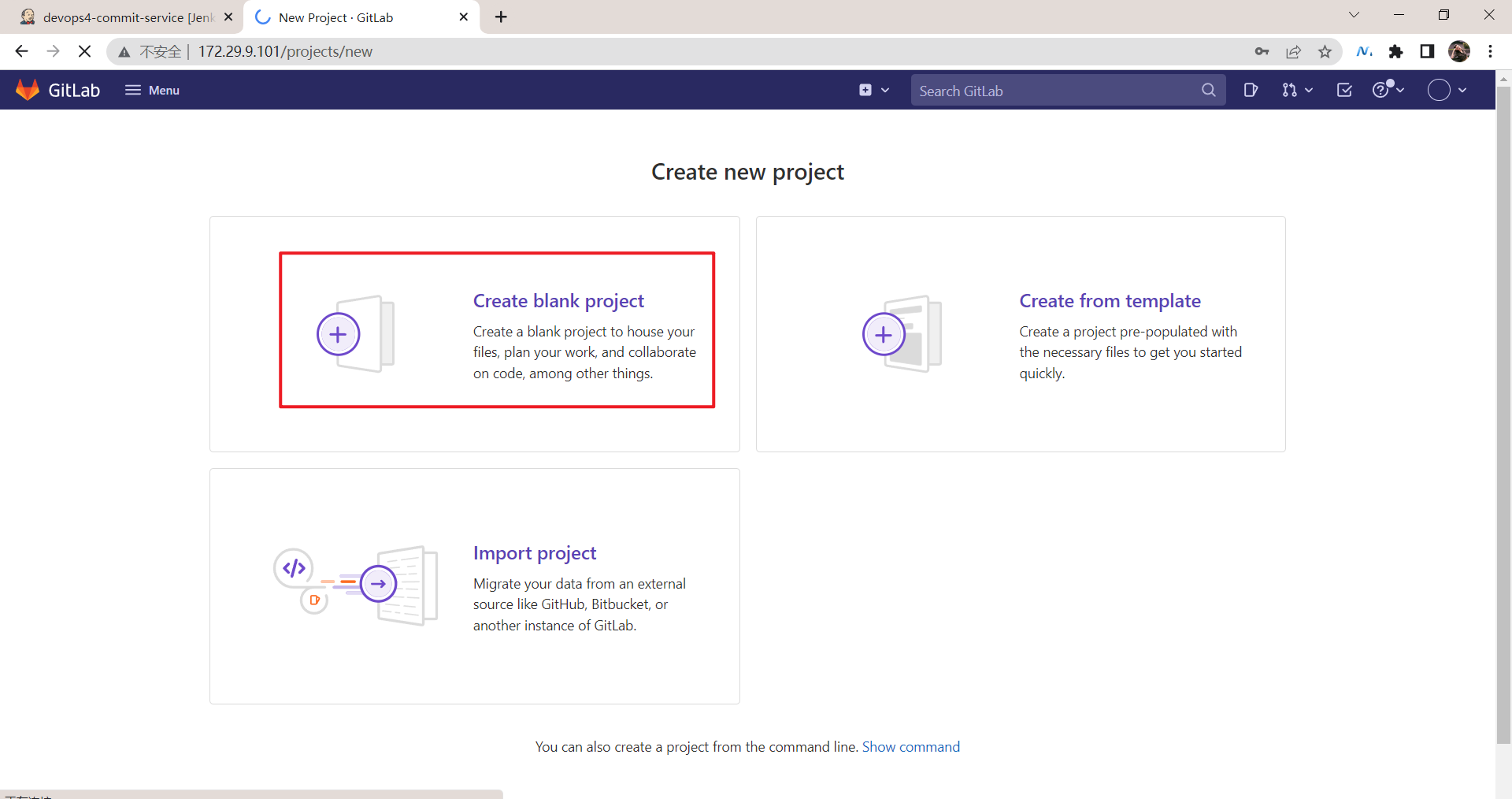
Task: Expand the merge requests dropdown arrow
Action: (x=1309, y=90)
